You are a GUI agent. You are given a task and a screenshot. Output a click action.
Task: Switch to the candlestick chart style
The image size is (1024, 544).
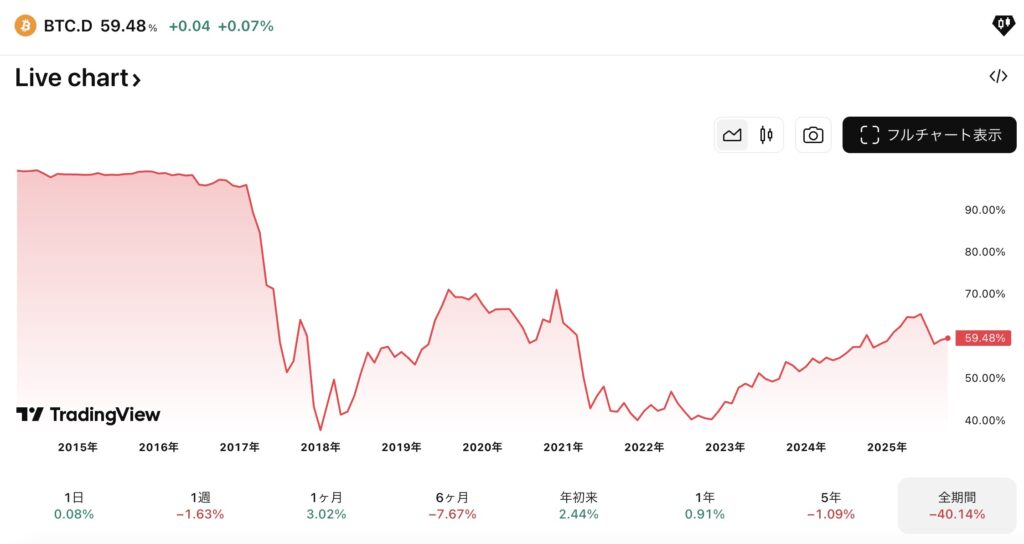[767, 135]
